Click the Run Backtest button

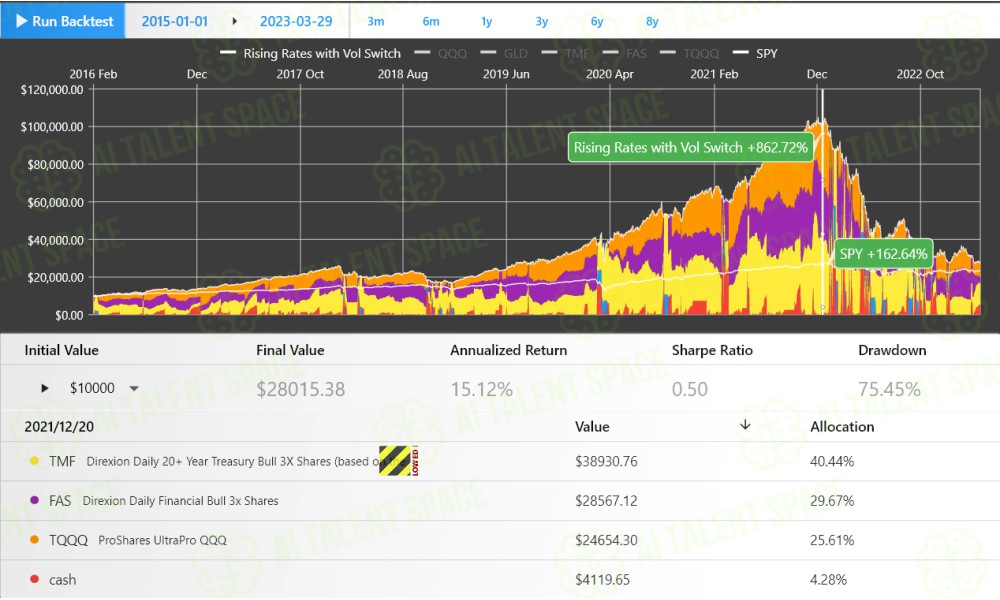tap(63, 21)
